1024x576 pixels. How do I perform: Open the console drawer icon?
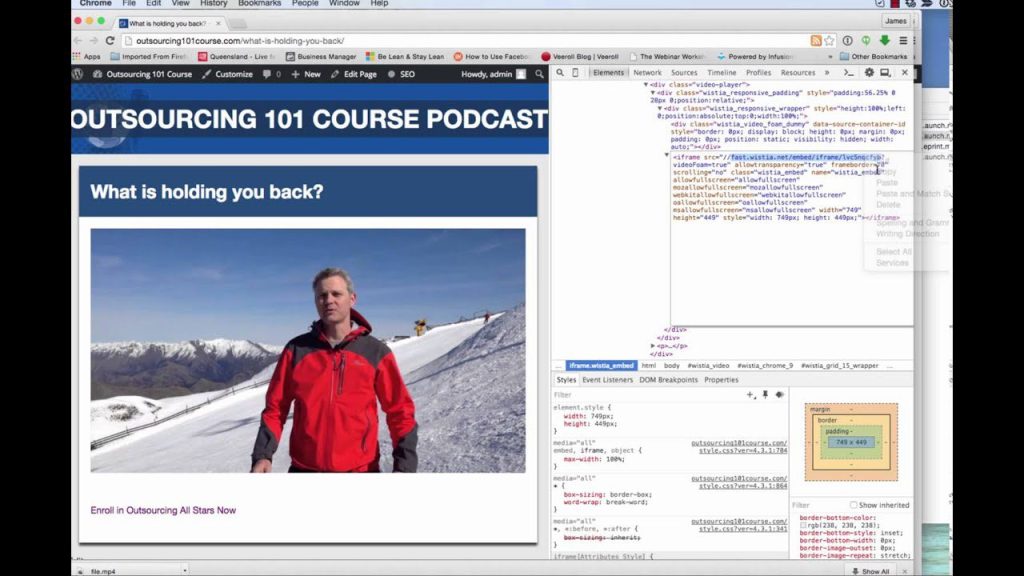tap(850, 73)
